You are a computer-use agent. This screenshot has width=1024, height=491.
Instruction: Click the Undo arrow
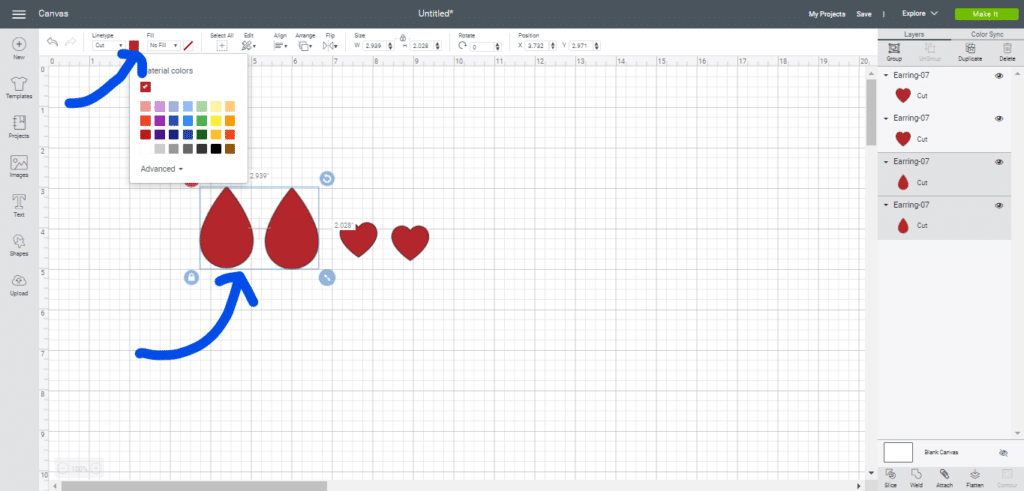(x=52, y=42)
